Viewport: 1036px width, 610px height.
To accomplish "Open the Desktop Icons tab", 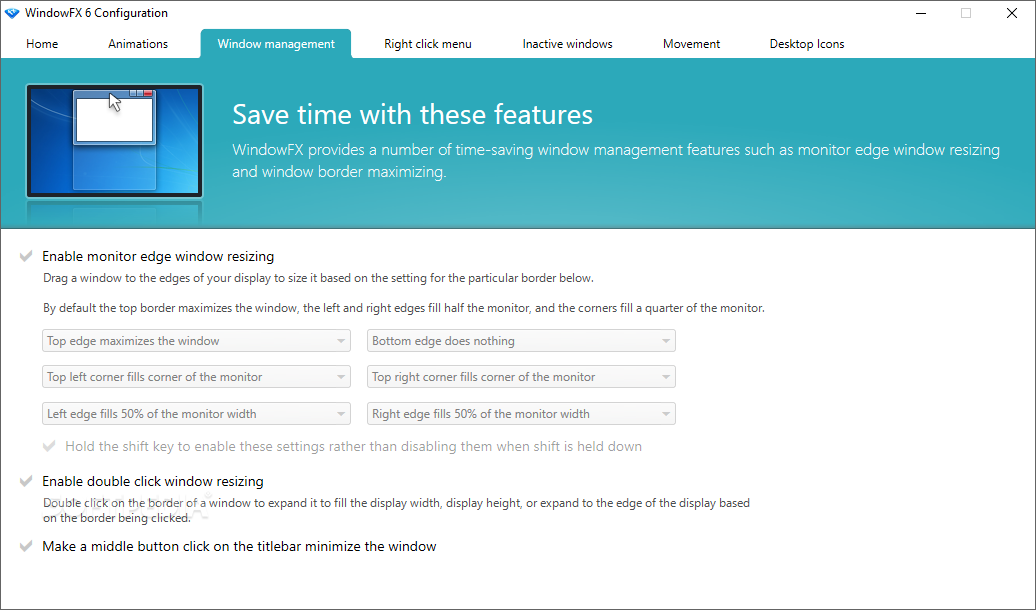I will 807,44.
